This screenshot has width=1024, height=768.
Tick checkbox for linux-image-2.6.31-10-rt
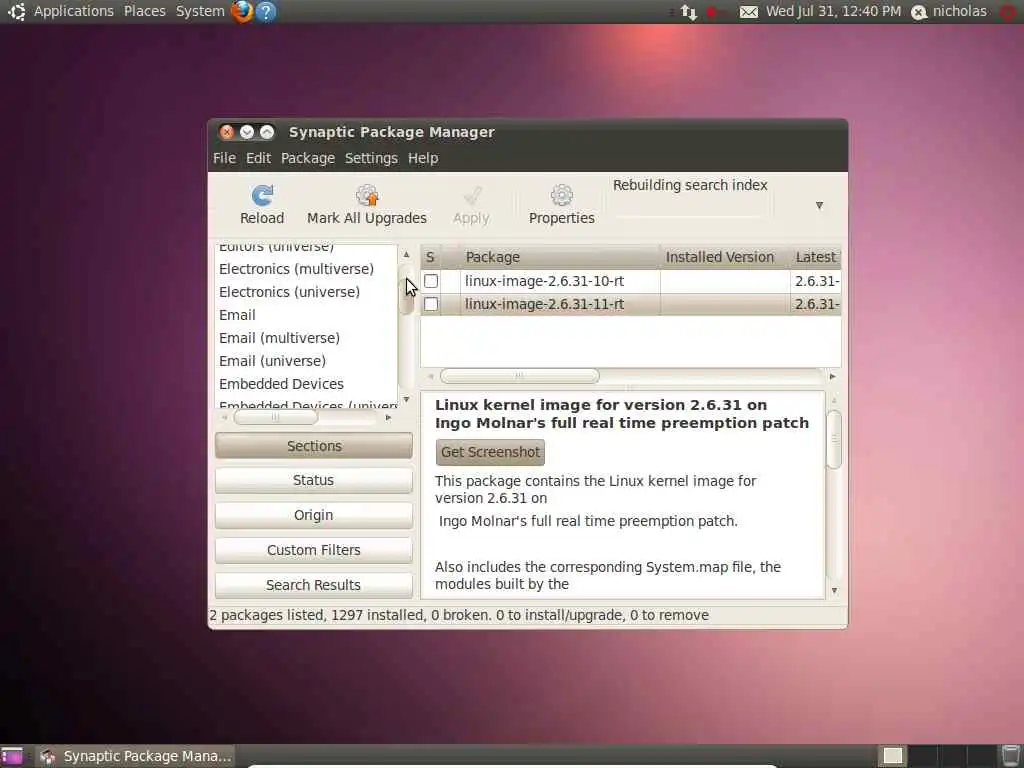pos(431,281)
